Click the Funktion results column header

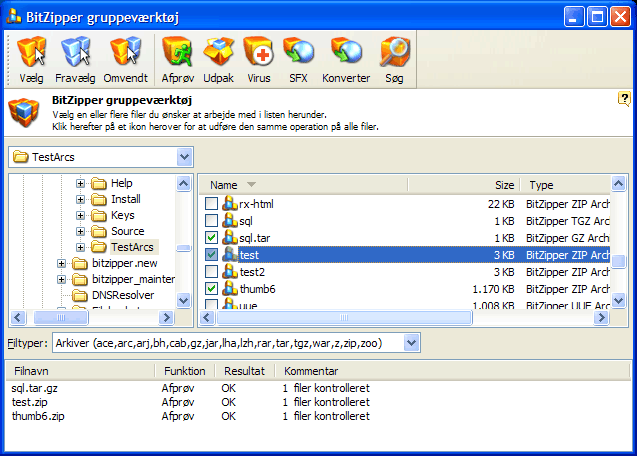click(185, 371)
